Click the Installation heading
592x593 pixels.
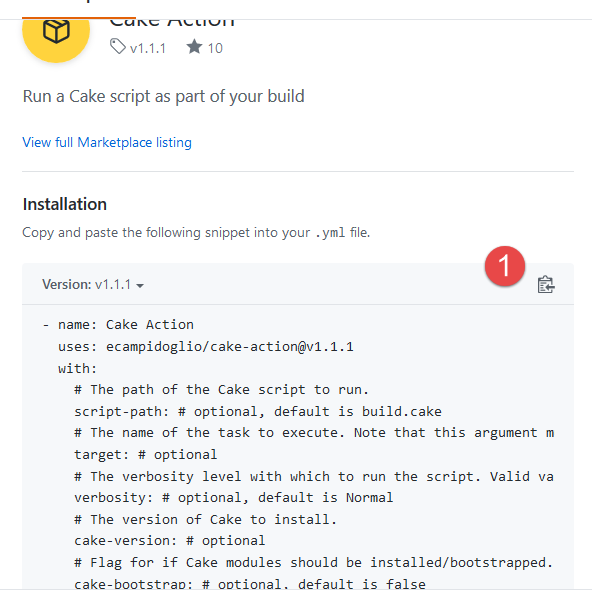tap(65, 204)
